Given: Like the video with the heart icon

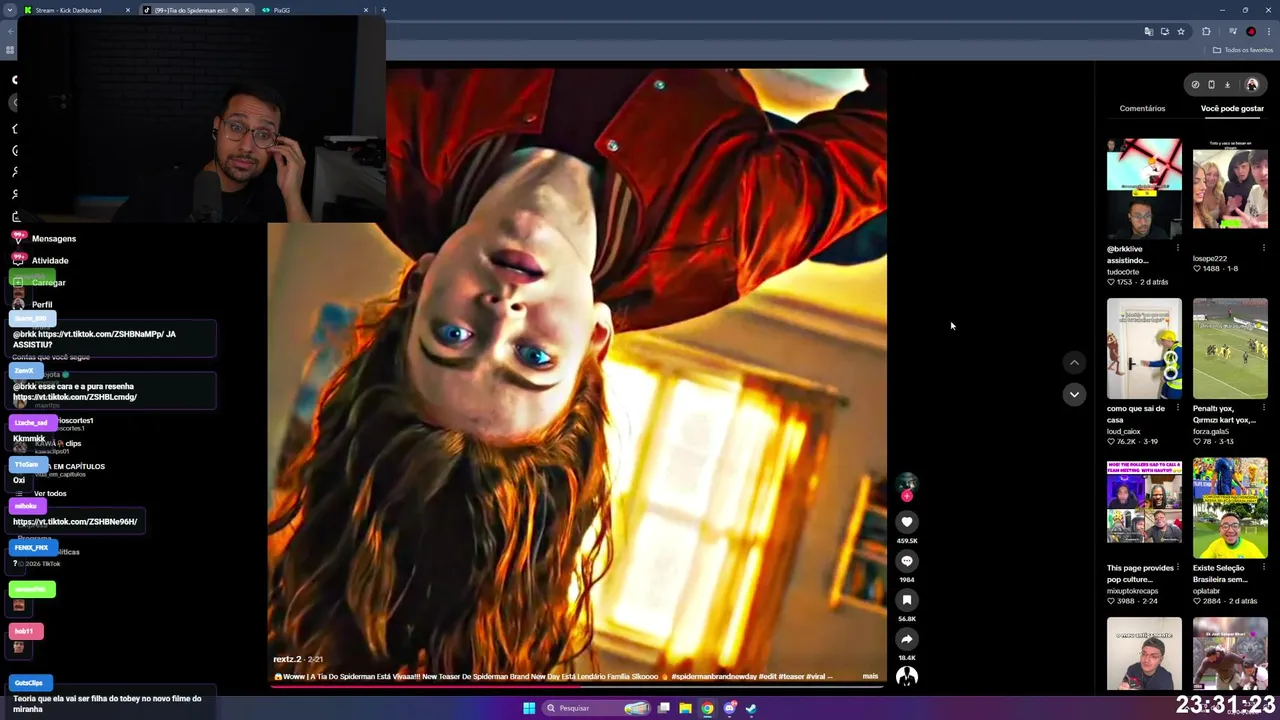Looking at the screenshot, I should 907,522.
